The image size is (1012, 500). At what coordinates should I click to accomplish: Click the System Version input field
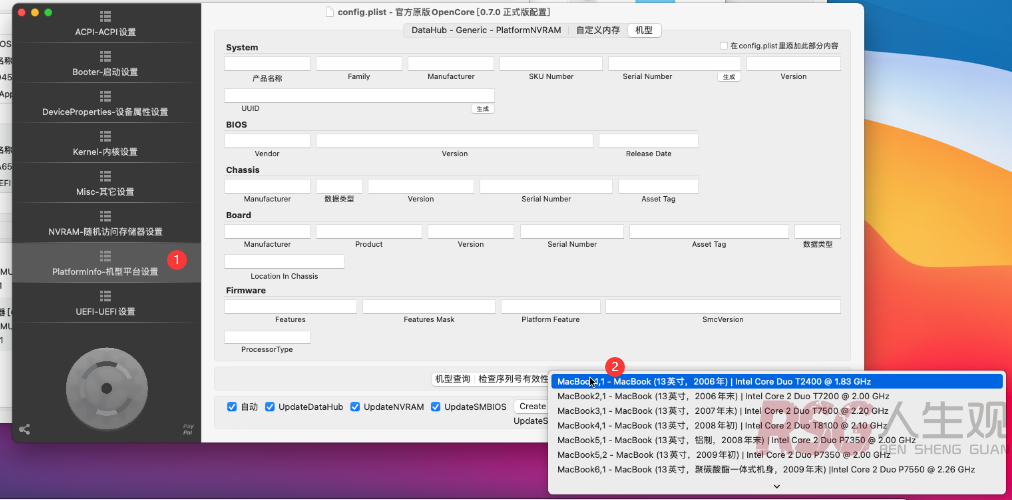click(x=793, y=64)
